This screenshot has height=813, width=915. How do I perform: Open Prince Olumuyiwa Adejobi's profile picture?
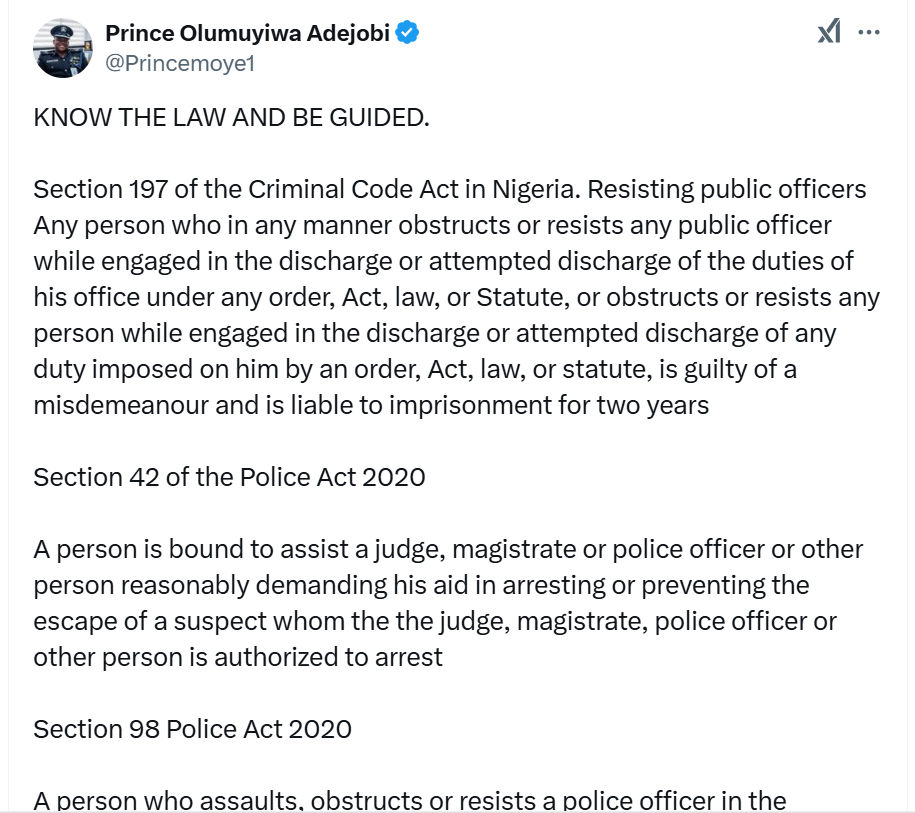(63, 47)
